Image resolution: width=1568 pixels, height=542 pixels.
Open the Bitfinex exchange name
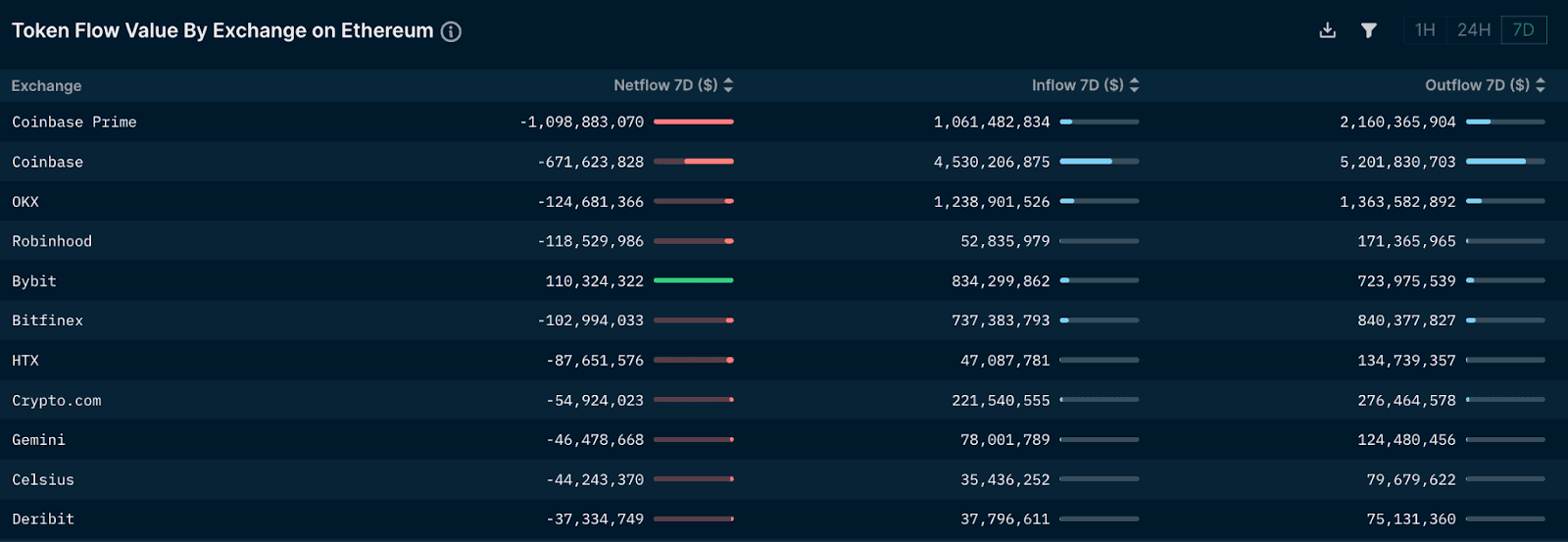coord(47,320)
